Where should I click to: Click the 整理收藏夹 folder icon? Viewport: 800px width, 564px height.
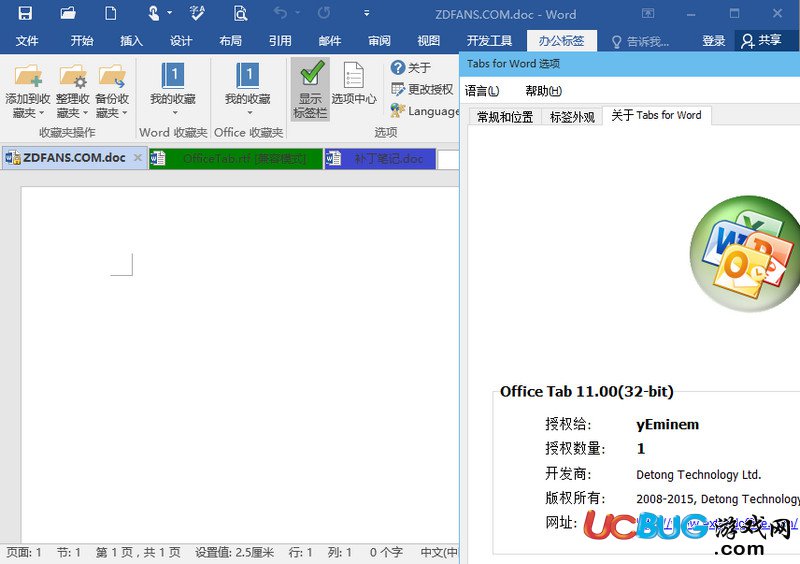[x=72, y=76]
